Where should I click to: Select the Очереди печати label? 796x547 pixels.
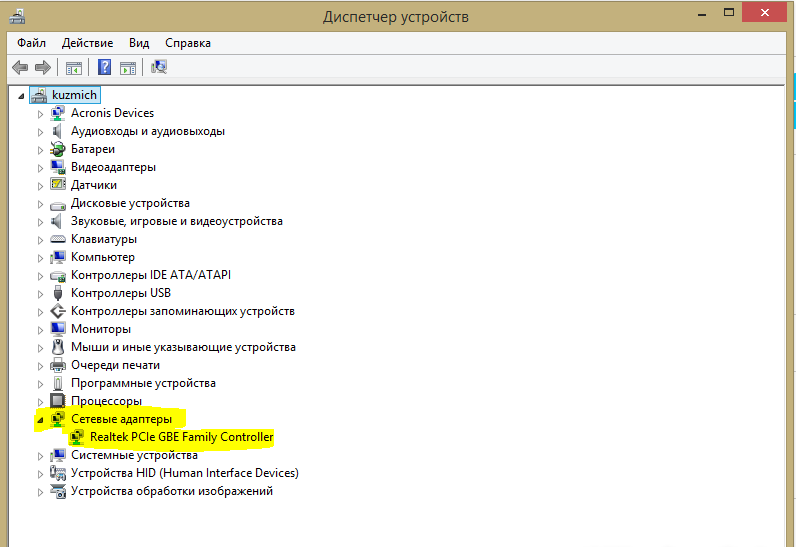pyautogui.click(x=115, y=365)
